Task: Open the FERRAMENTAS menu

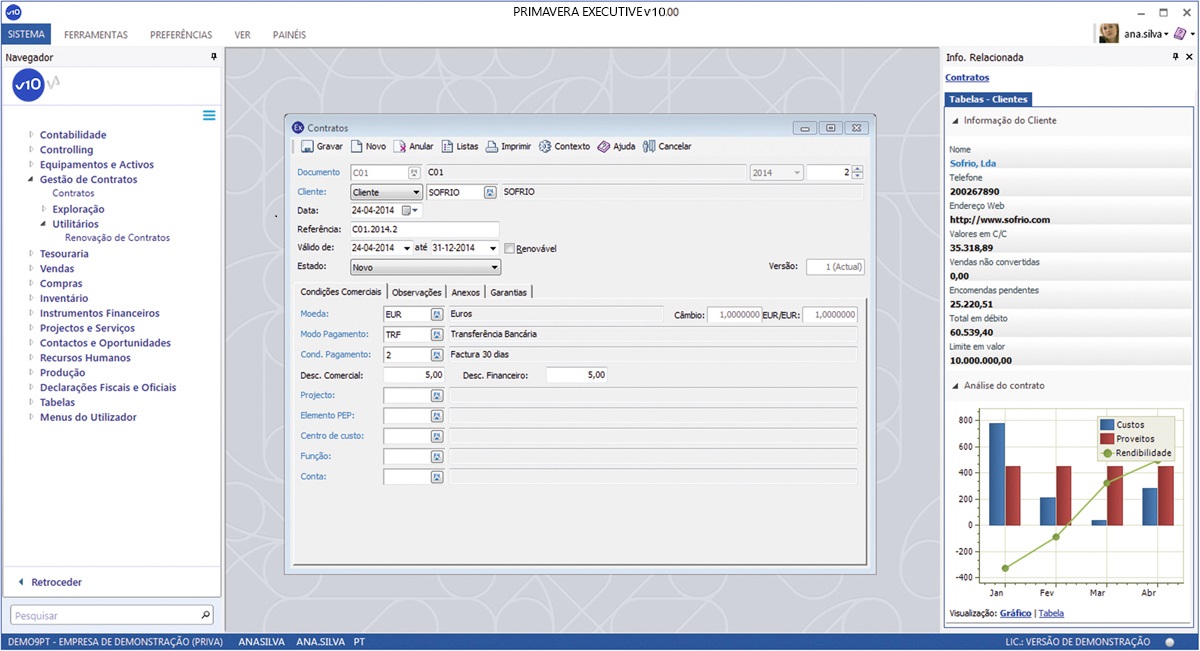Action: (96, 34)
